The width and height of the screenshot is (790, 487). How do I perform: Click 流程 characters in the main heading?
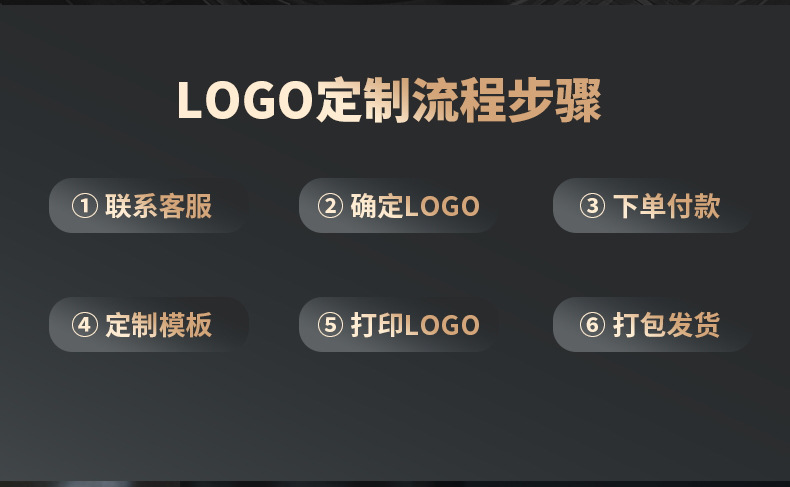click(458, 100)
